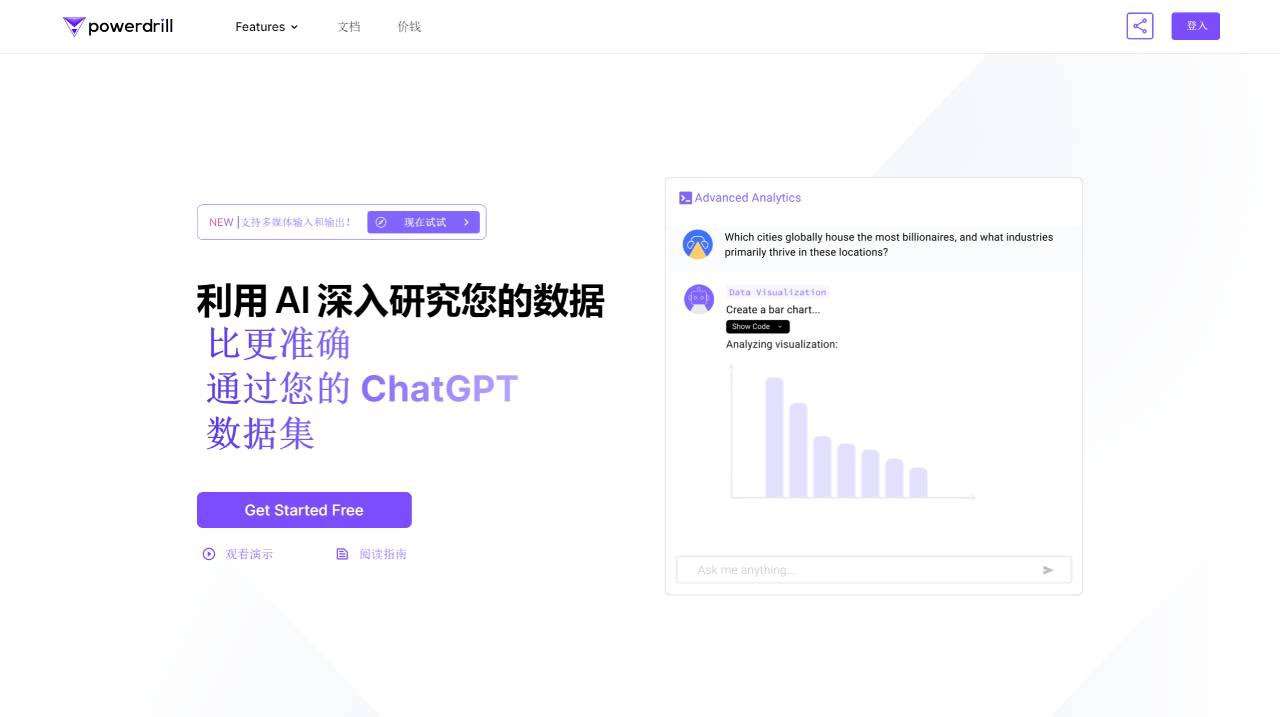The height and width of the screenshot is (717, 1280).
Task: Expand the Show Code dropdown
Action: tap(758, 327)
